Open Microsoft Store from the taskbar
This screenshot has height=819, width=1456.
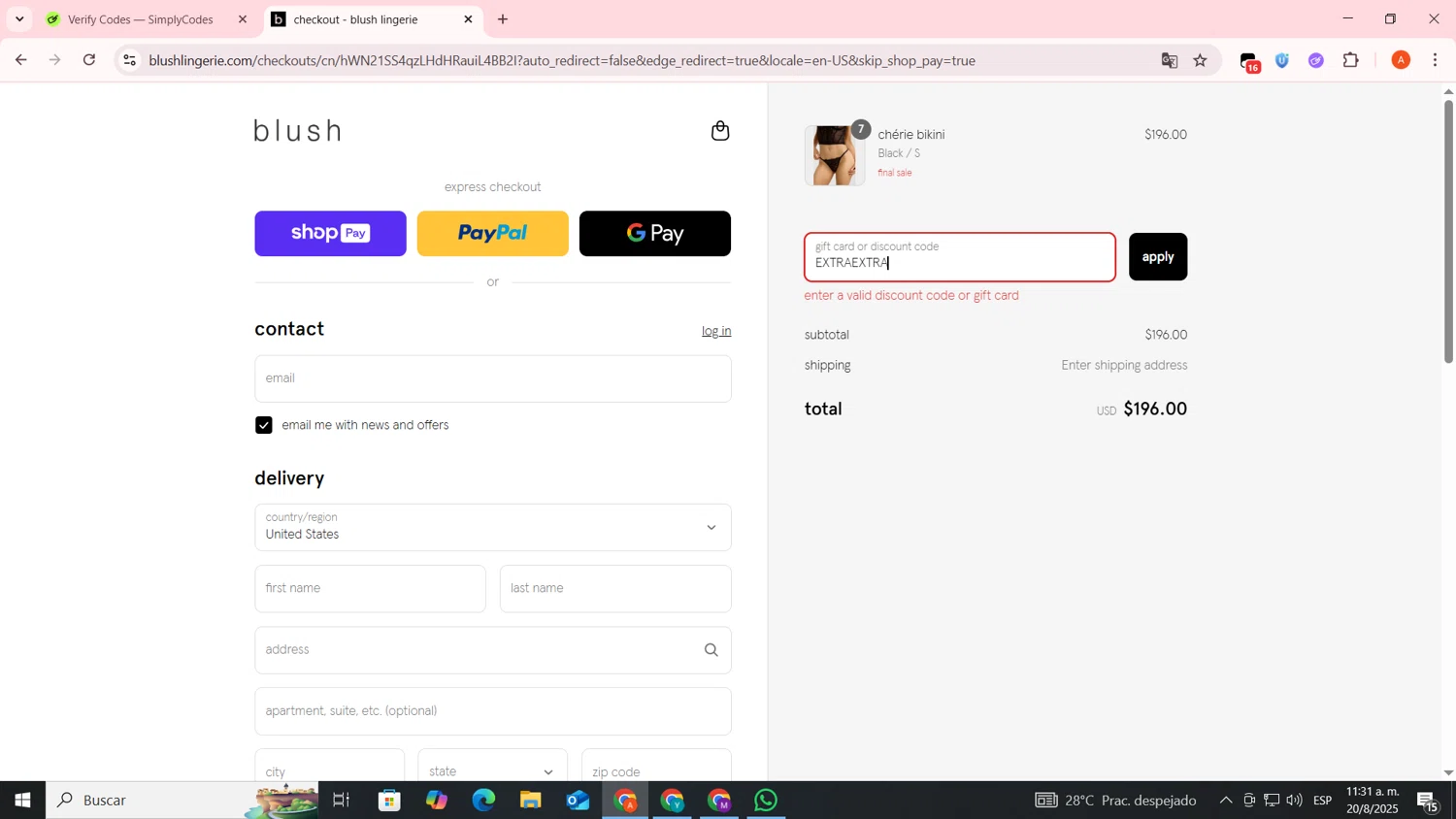pyautogui.click(x=389, y=801)
